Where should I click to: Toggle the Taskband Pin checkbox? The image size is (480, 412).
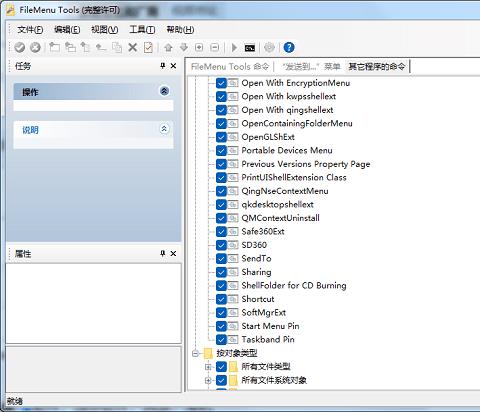point(221,339)
